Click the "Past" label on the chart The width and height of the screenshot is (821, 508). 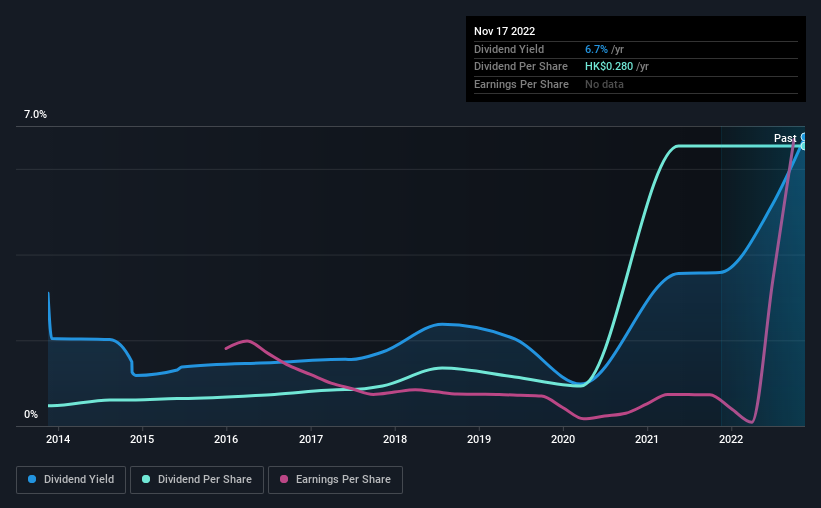(x=785, y=138)
